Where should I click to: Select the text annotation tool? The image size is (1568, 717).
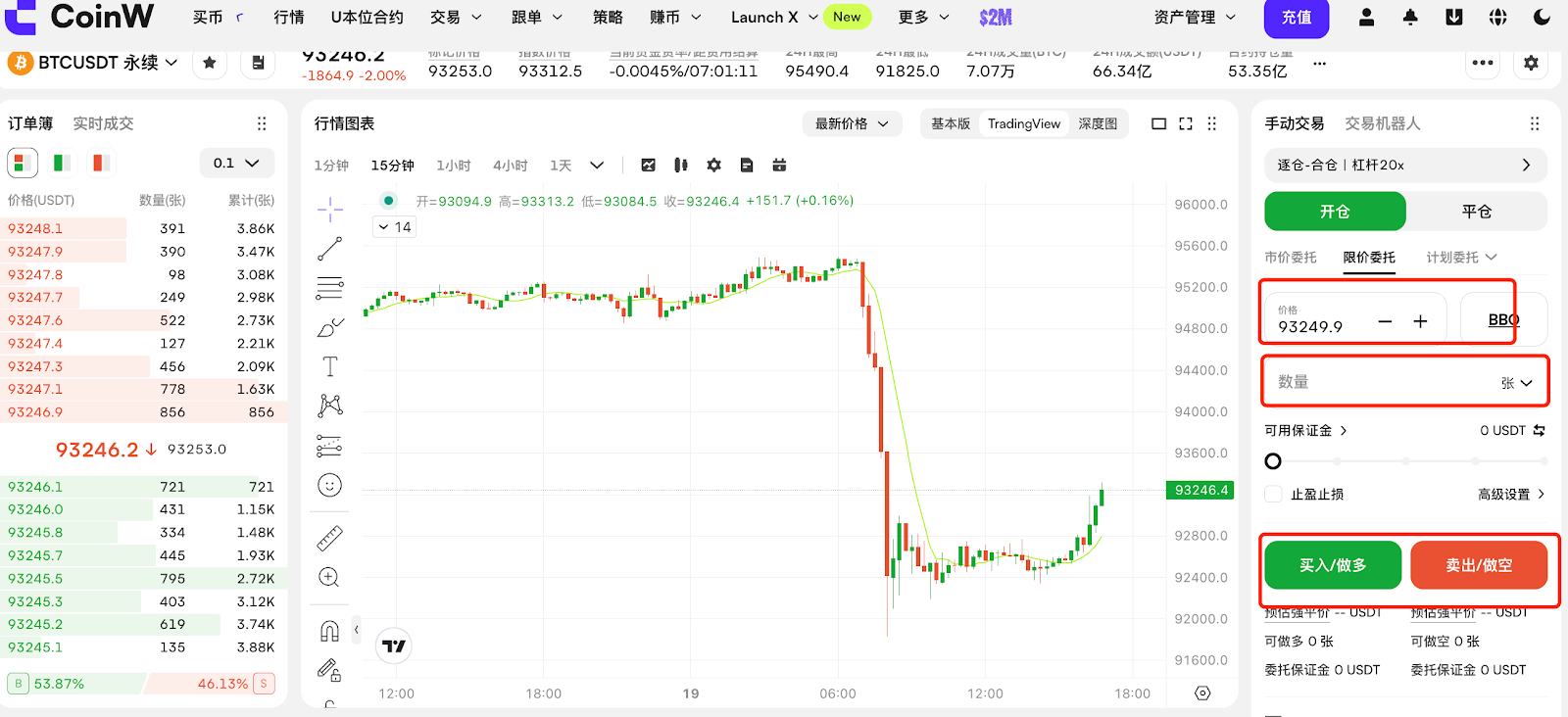click(x=330, y=366)
